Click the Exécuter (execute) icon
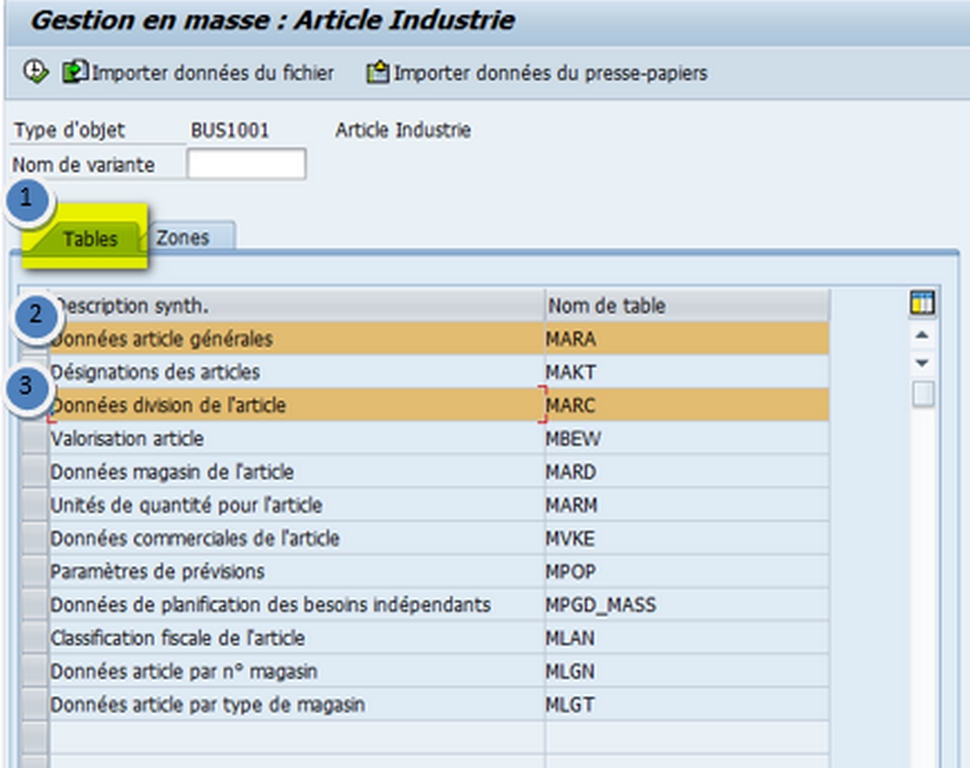Screen dimensions: 970x768 [35, 72]
